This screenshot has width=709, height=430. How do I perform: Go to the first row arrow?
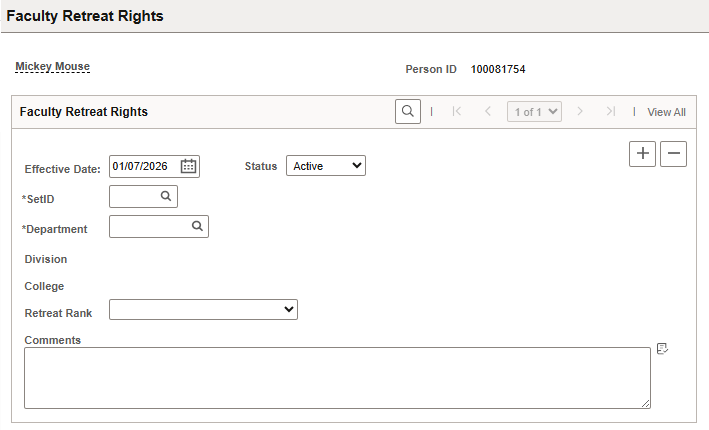click(x=457, y=112)
